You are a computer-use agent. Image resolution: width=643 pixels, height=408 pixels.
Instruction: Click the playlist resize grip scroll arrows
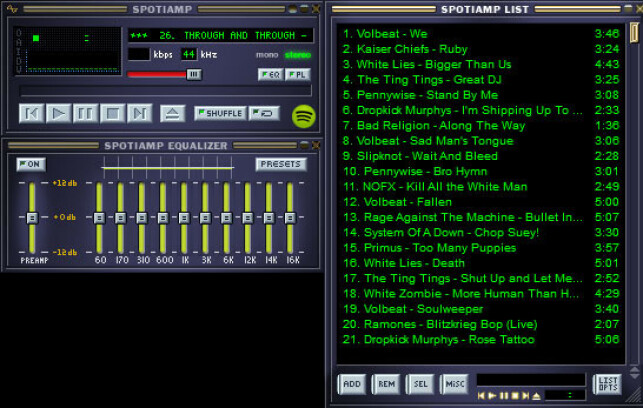pos(634,372)
